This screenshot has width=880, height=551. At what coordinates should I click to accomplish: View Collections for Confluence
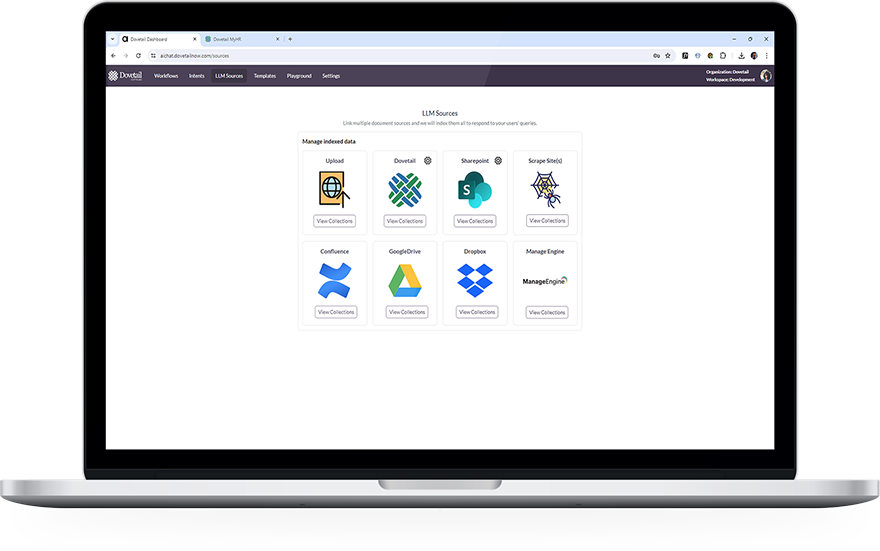coord(336,312)
